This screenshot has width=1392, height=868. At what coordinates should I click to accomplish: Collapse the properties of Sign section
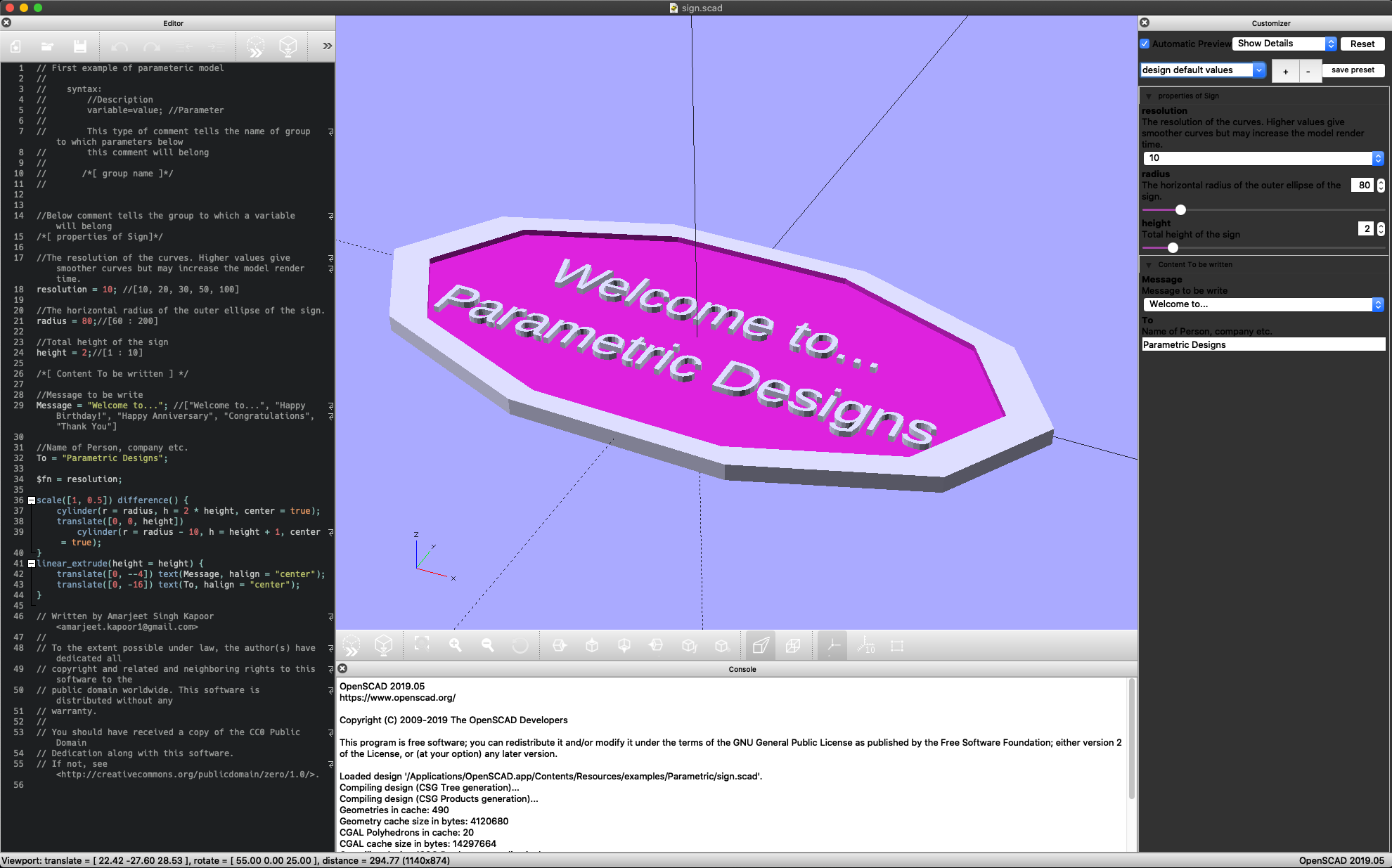click(x=1149, y=96)
